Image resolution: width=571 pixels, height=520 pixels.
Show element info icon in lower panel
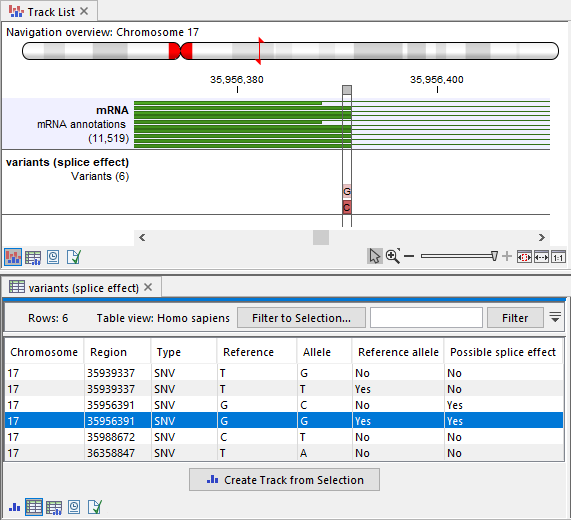click(95, 507)
